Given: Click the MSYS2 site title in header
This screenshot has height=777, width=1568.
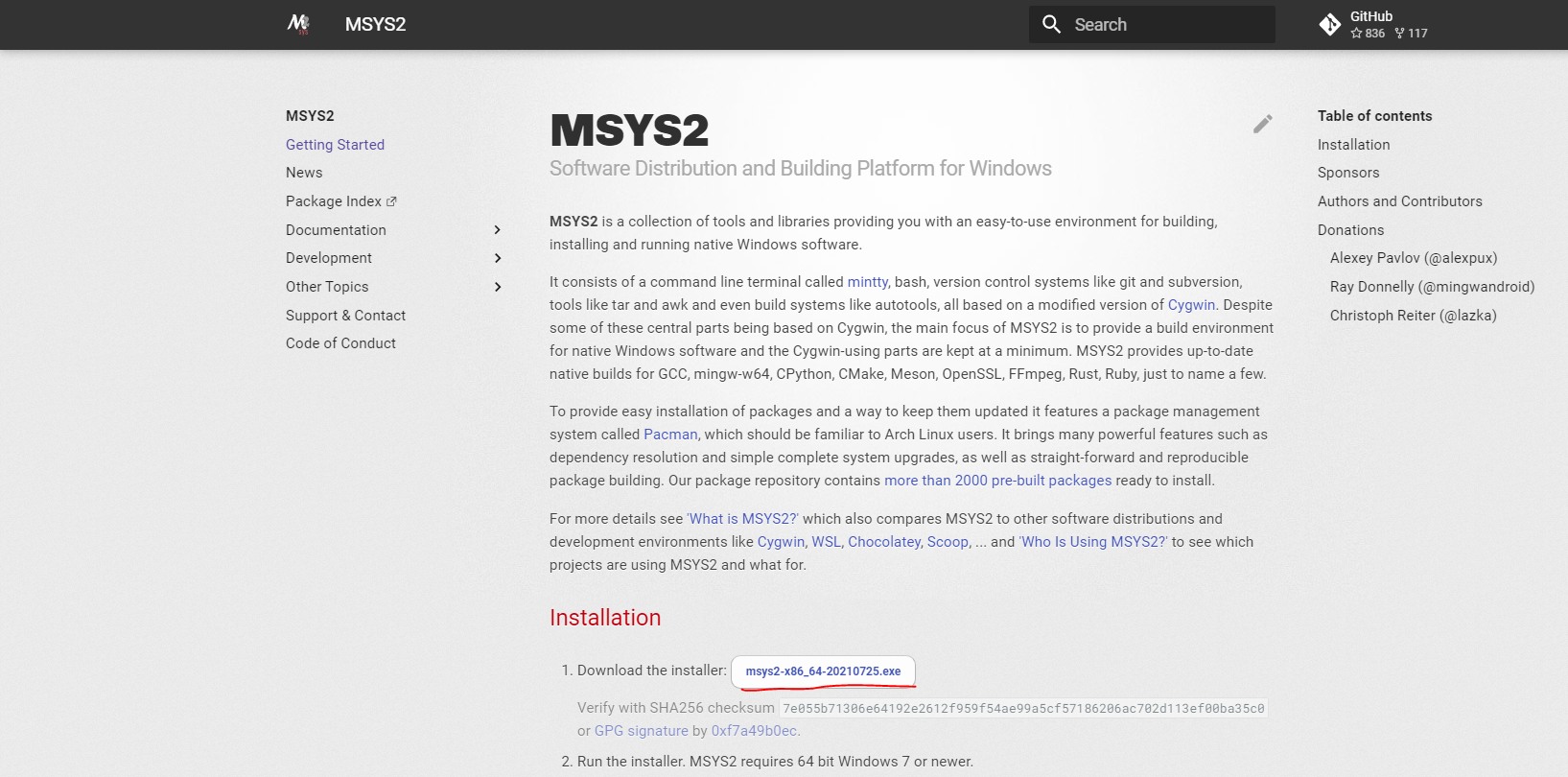Looking at the screenshot, I should pos(375,24).
